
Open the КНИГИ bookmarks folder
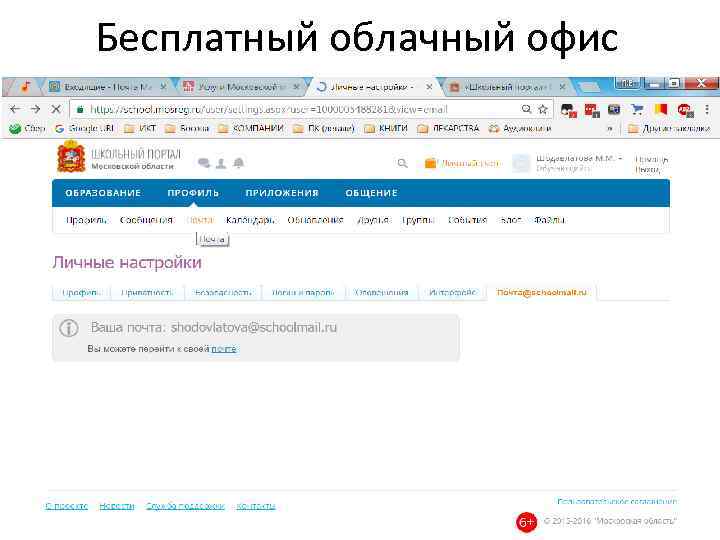pyautogui.click(x=386, y=129)
